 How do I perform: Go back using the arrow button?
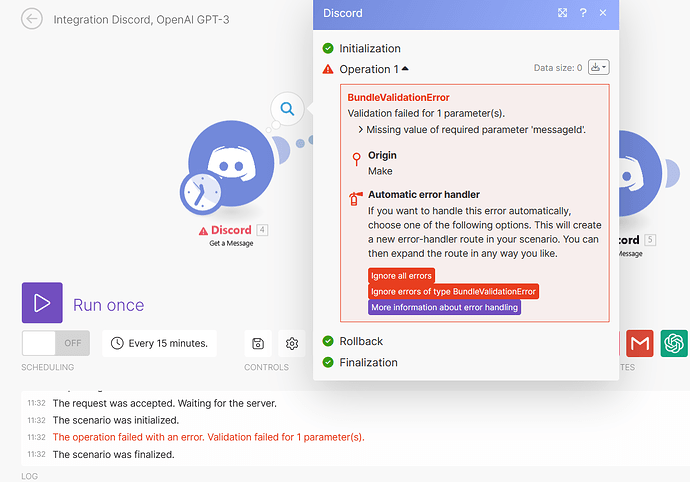click(x=32, y=19)
